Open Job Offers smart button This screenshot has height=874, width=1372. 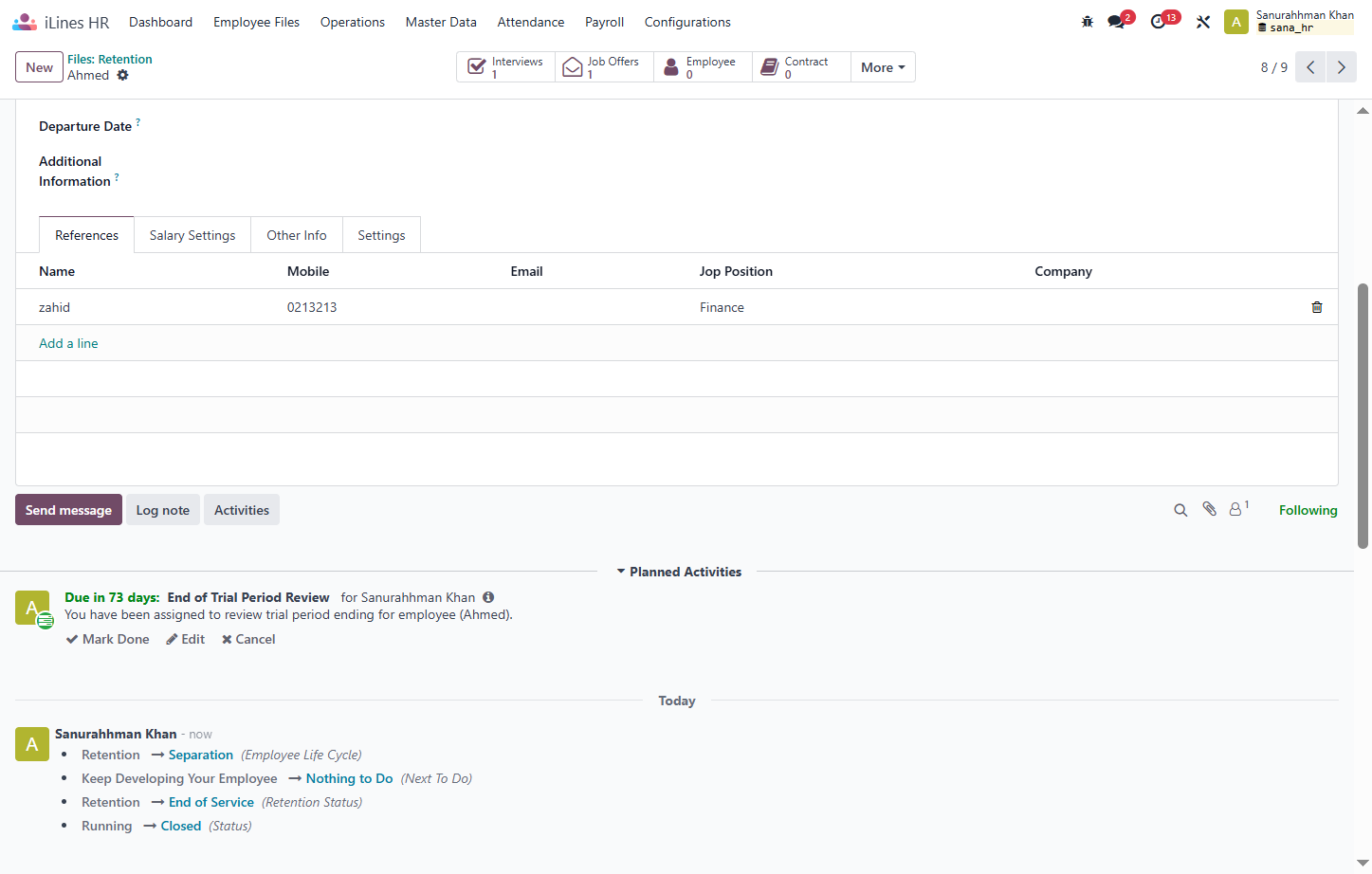coord(605,67)
